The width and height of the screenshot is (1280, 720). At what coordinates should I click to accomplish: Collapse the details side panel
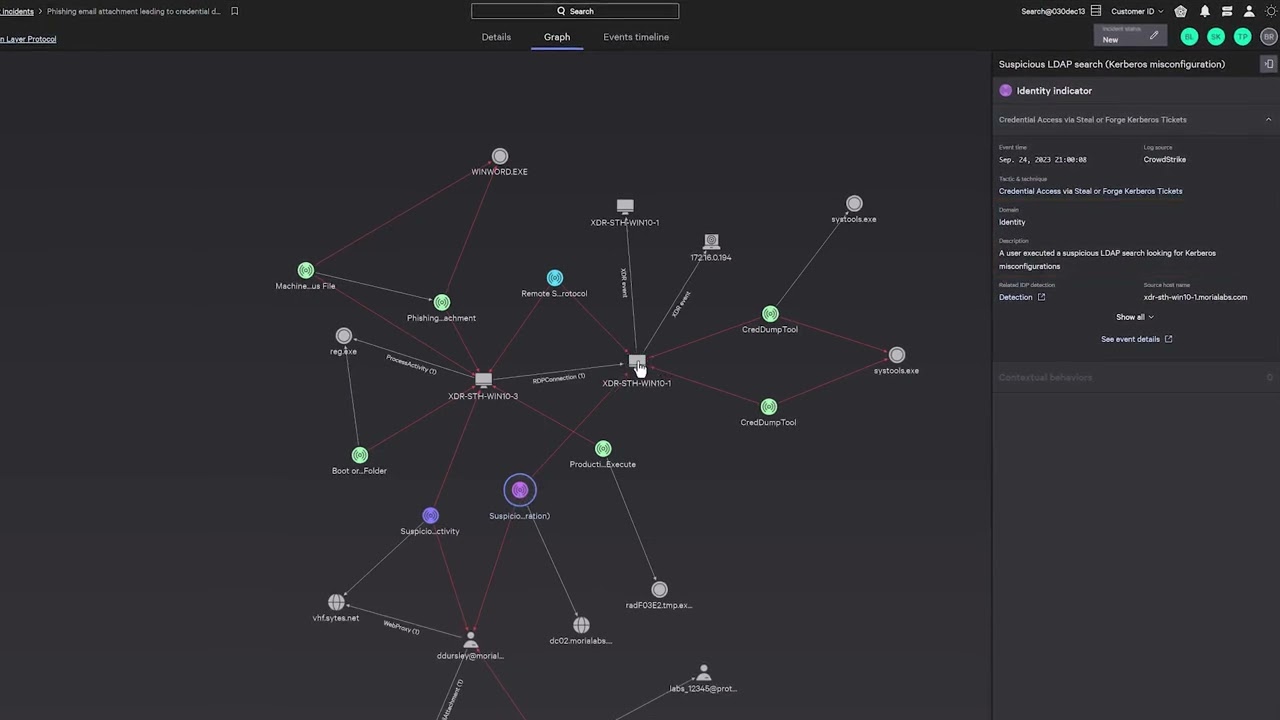1269,64
